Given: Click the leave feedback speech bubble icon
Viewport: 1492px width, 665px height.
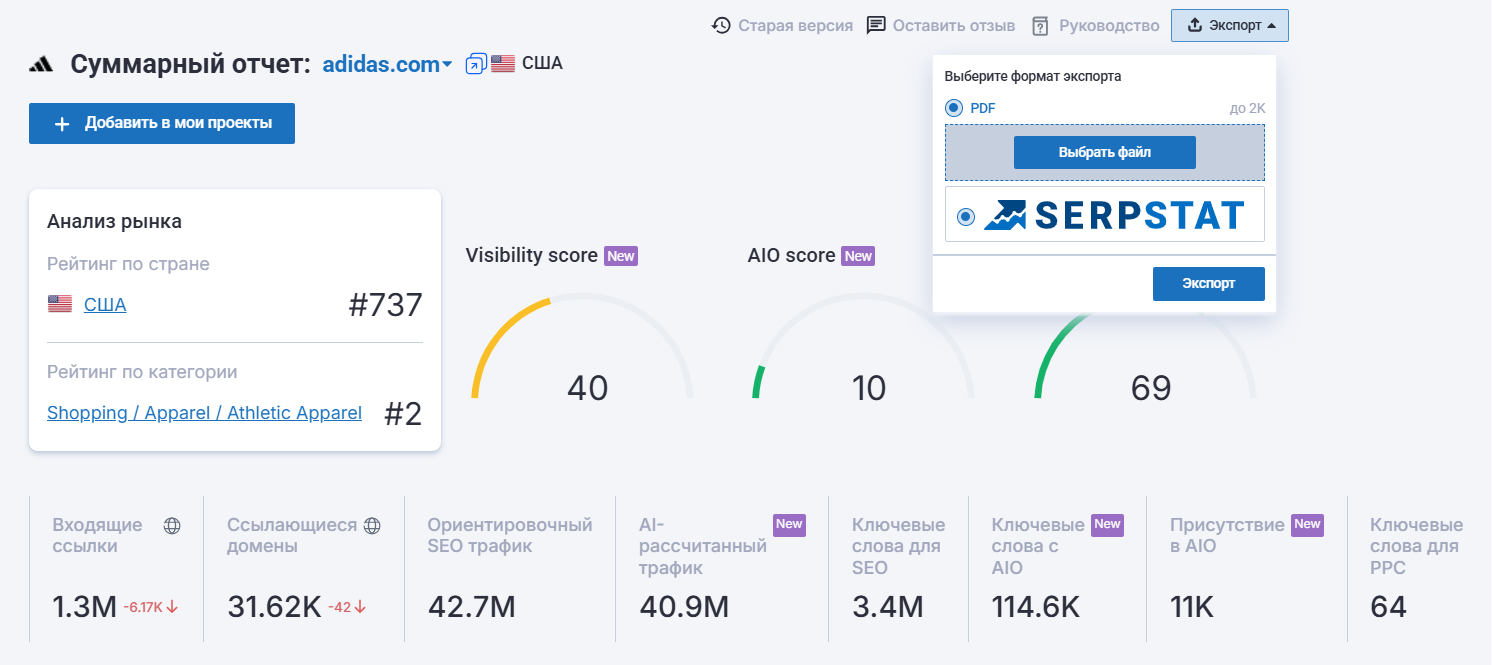Looking at the screenshot, I should click(x=876, y=25).
